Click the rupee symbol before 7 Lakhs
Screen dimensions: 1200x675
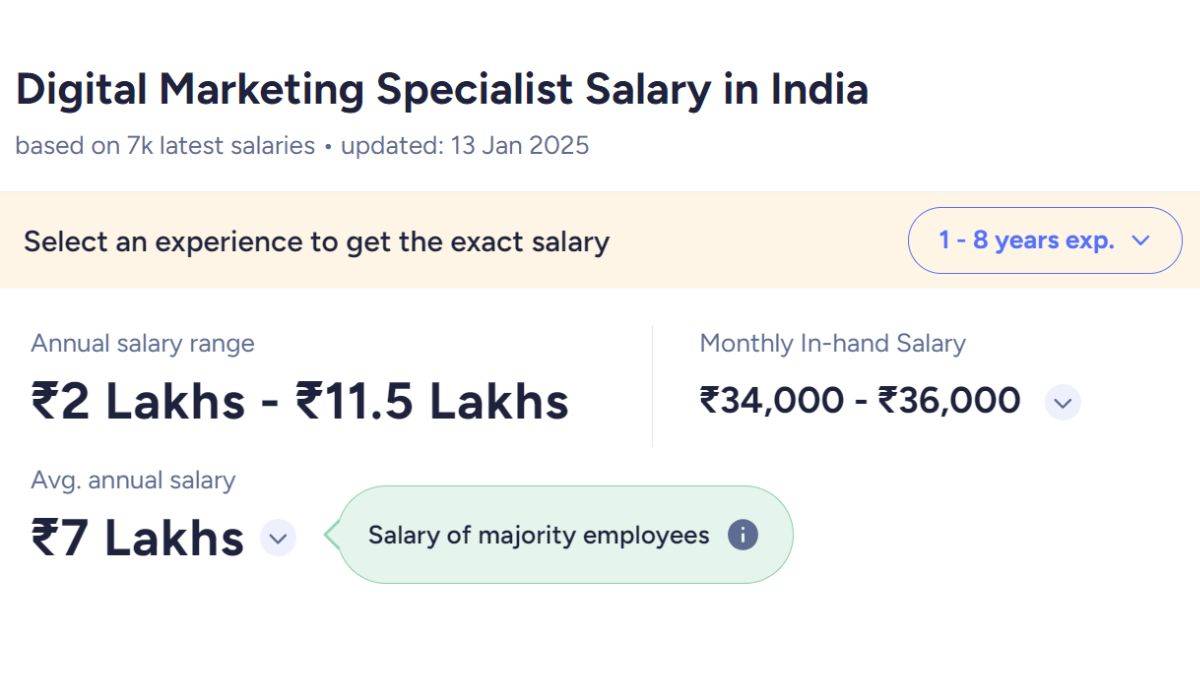click(x=44, y=537)
